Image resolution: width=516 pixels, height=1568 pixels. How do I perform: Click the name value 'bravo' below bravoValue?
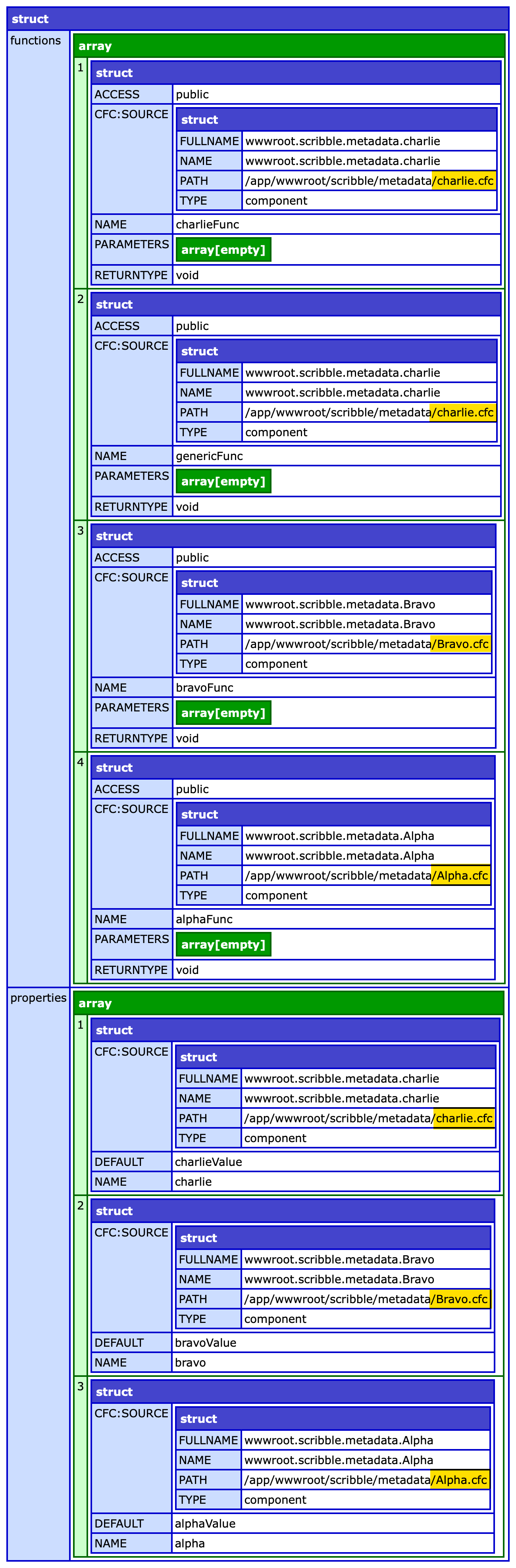pos(190,1362)
